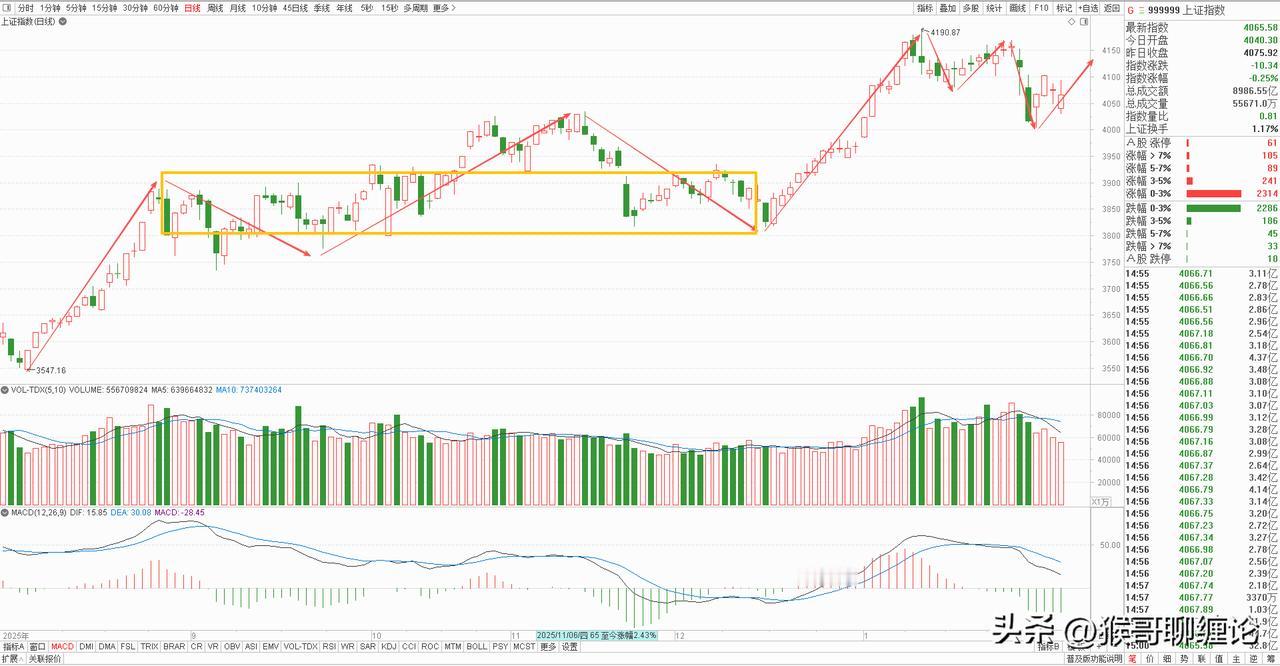
Task: Open indicator 设置 settings
Action: click(569, 647)
